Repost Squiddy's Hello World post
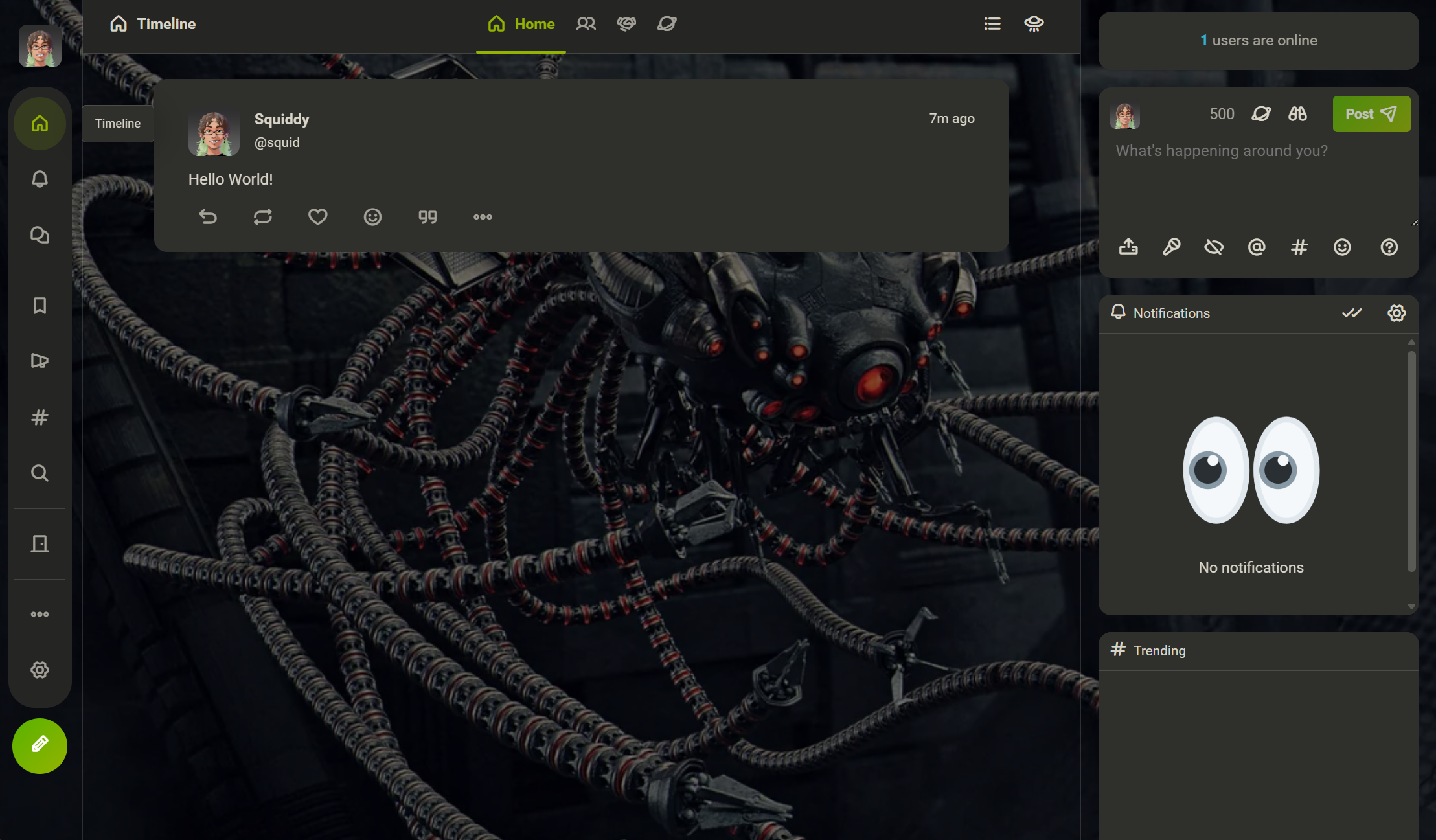Image resolution: width=1436 pixels, height=840 pixels. (x=262, y=217)
